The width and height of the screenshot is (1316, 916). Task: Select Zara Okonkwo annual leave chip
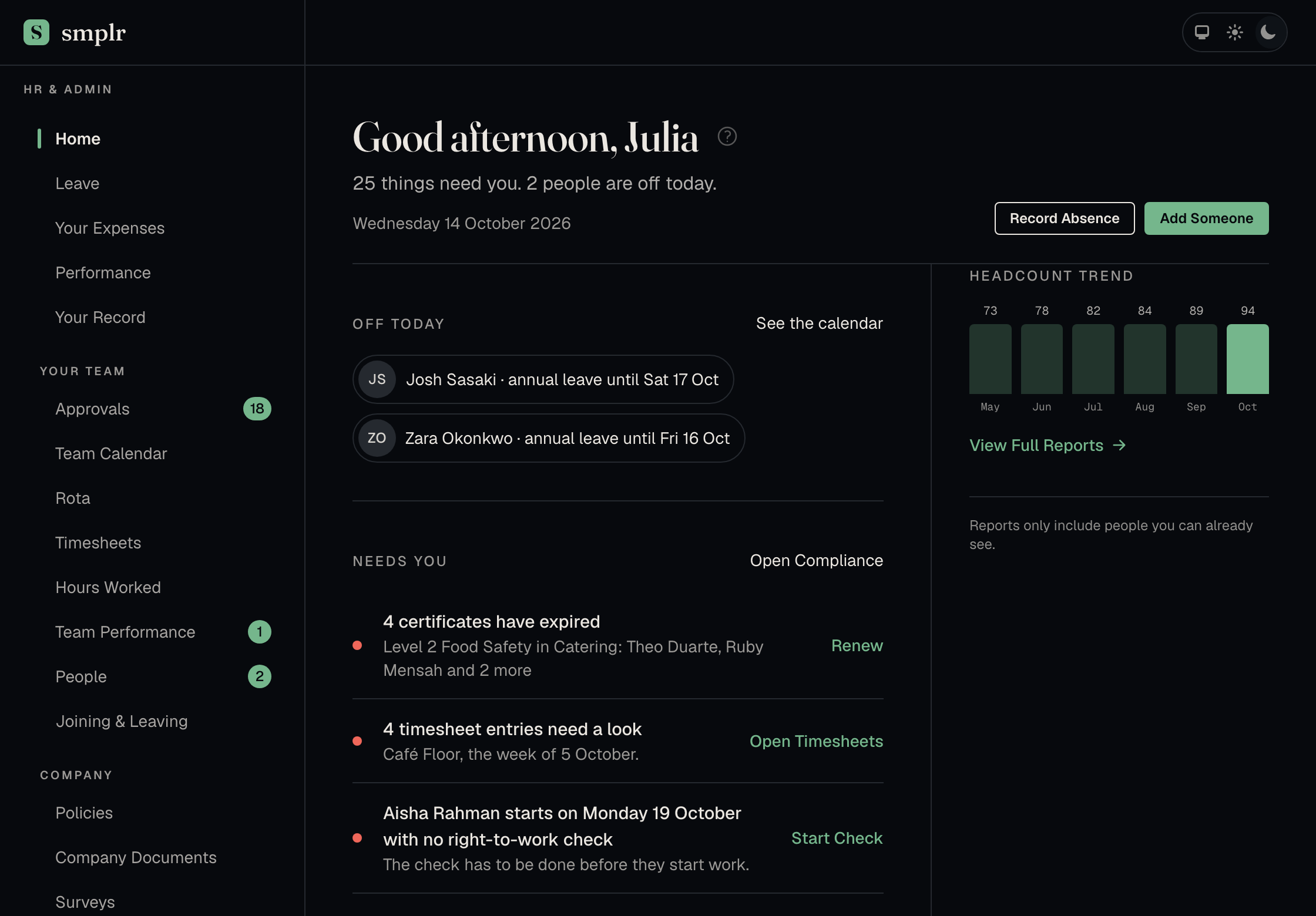tap(549, 438)
